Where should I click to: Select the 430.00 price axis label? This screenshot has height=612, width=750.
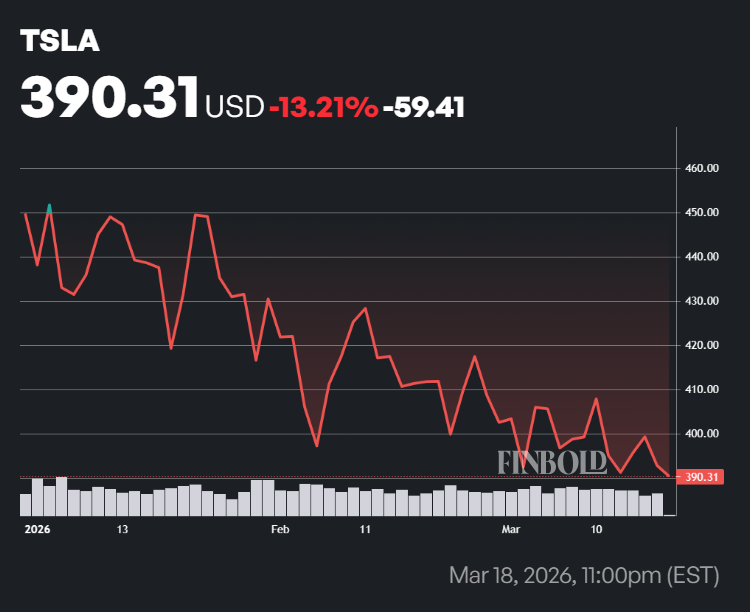(701, 301)
